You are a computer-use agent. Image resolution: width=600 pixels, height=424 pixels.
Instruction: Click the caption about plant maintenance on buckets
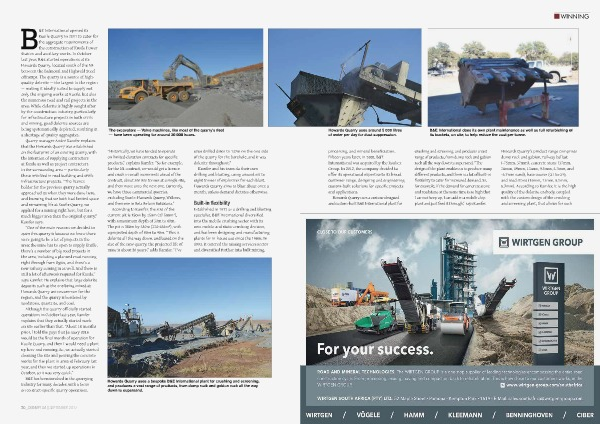pos(501,132)
